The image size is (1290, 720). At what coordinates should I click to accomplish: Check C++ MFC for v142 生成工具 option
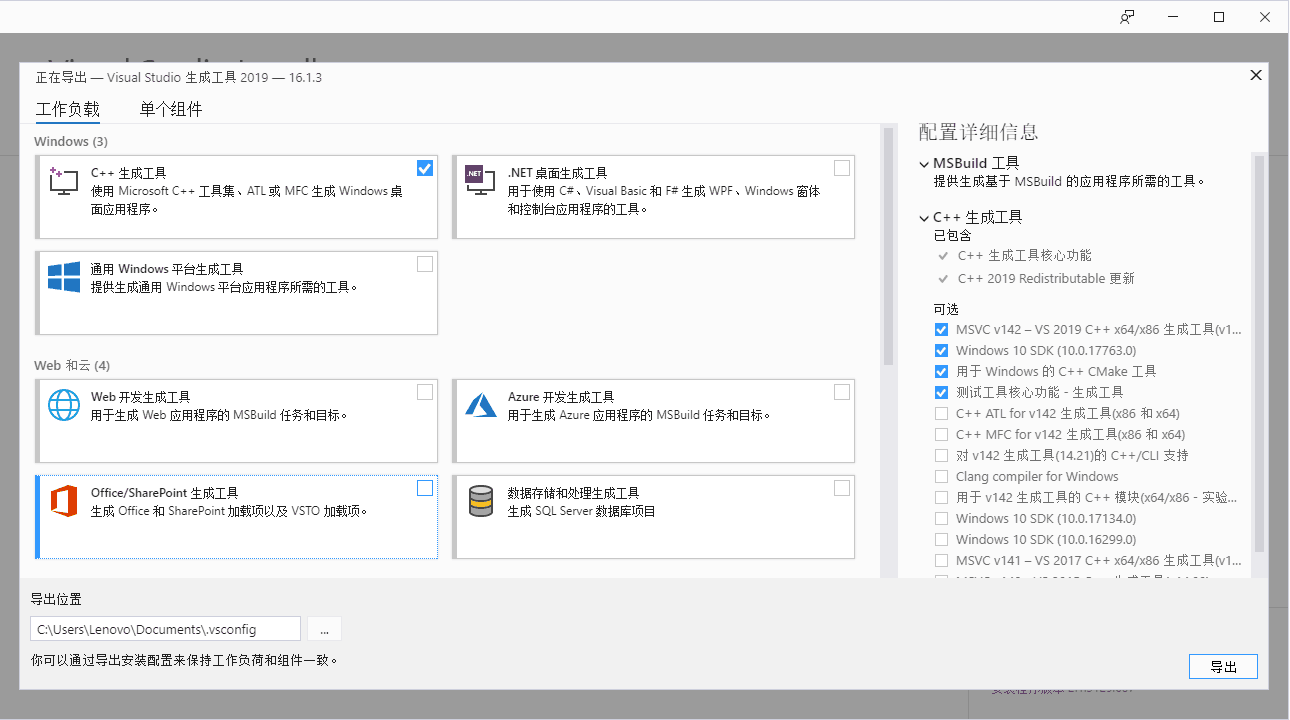click(941, 434)
